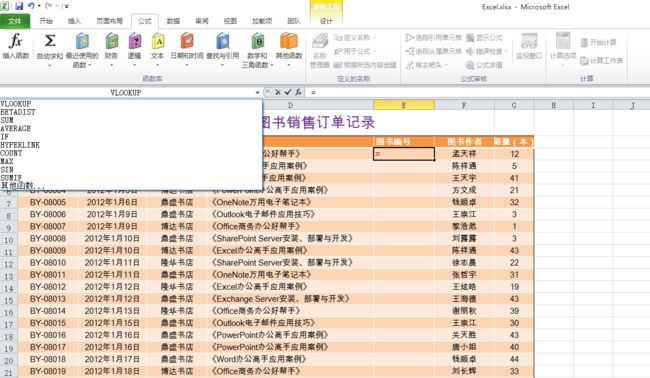Switch to the Home (开始) tab
Viewport: 650px width, 378px height.
coord(46,21)
